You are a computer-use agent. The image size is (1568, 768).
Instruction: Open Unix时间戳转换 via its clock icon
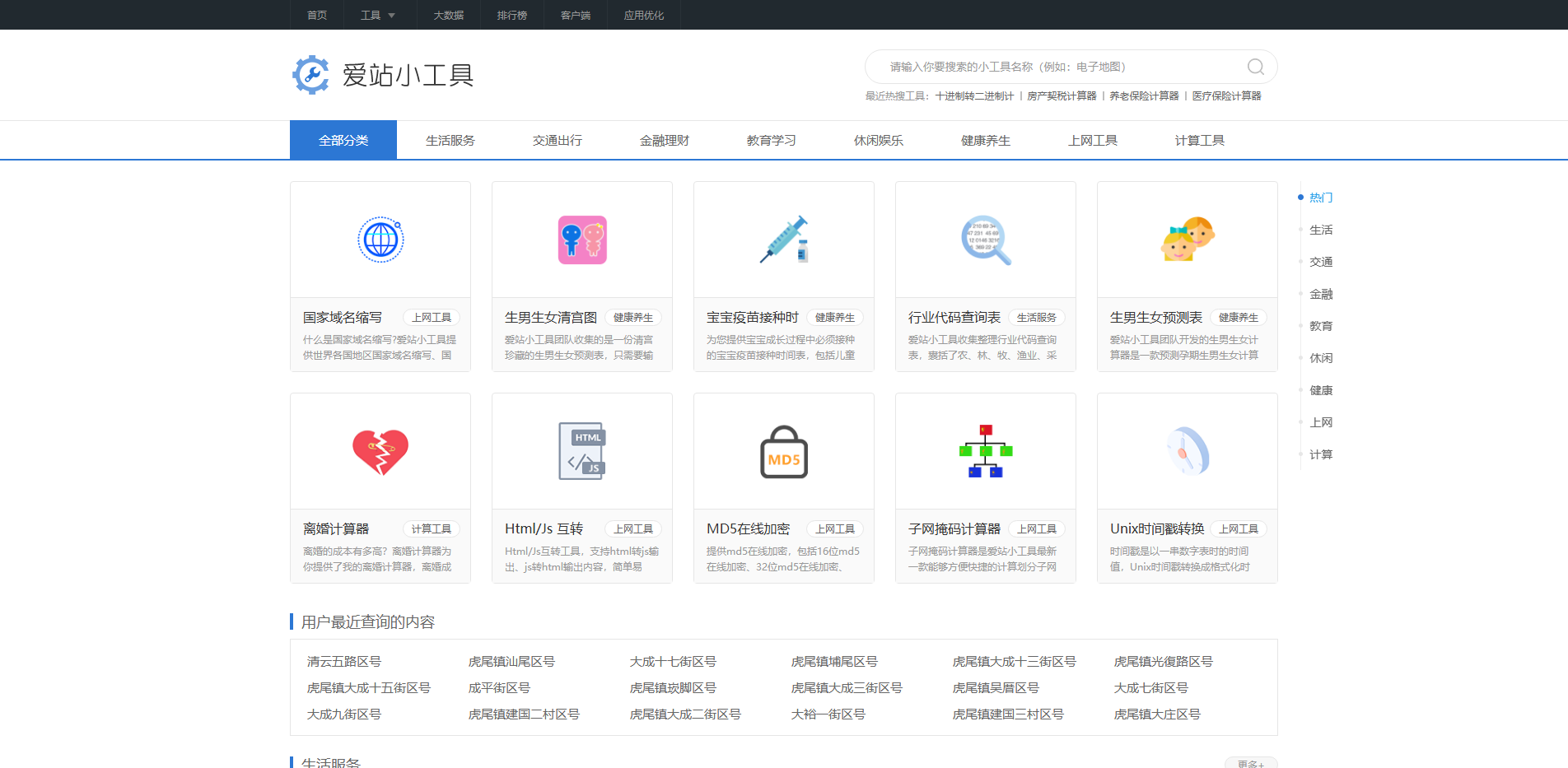point(1187,450)
